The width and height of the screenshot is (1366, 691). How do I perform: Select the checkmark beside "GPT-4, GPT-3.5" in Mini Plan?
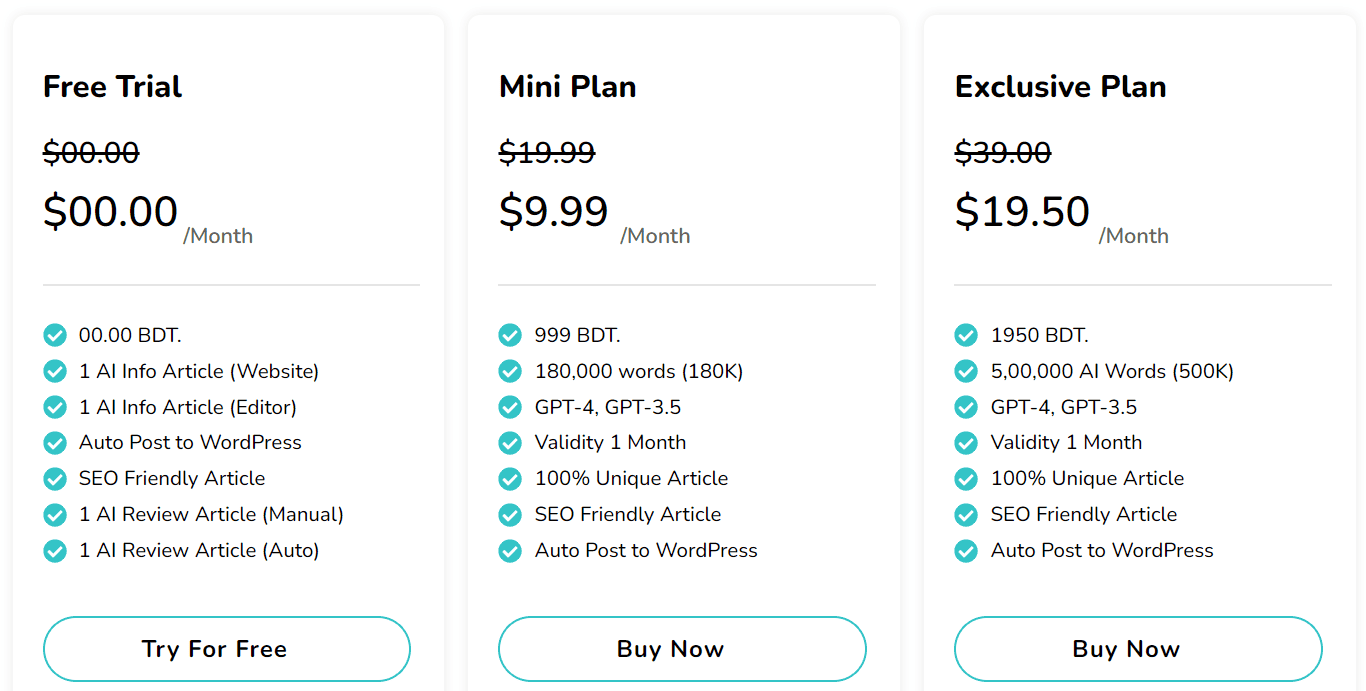tap(510, 407)
